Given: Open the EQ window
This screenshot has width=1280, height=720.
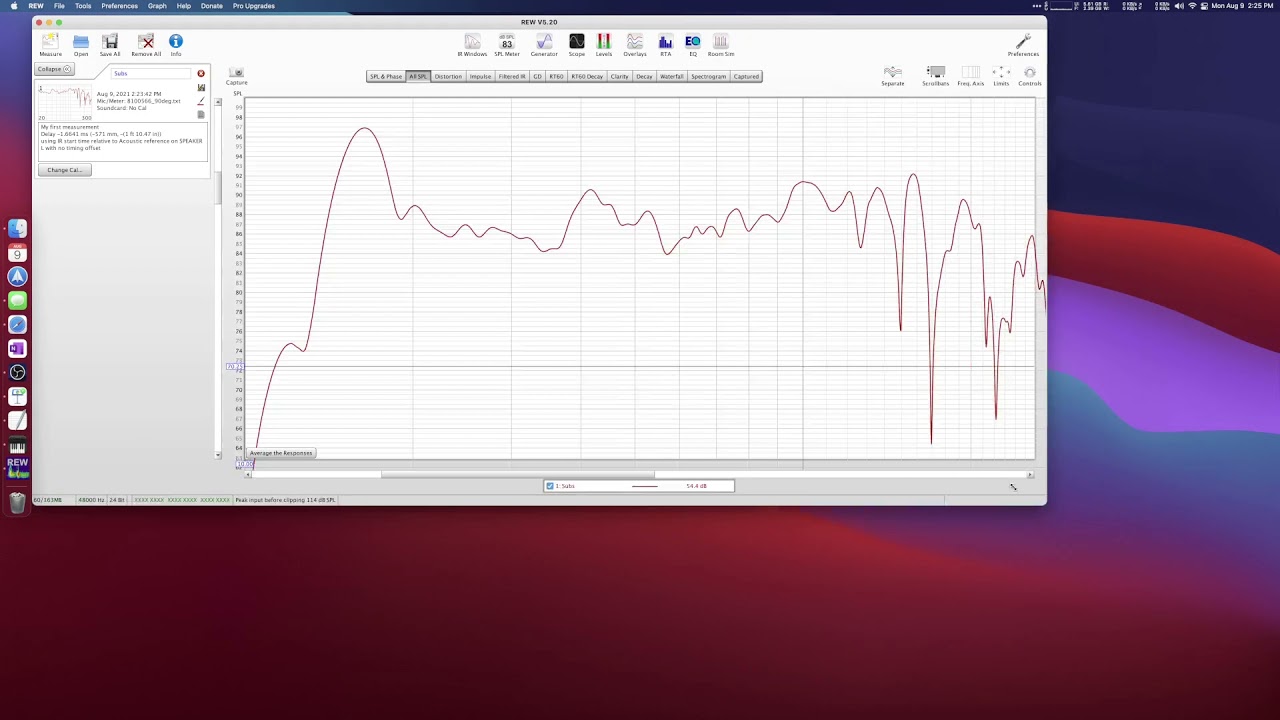Looking at the screenshot, I should click(693, 42).
